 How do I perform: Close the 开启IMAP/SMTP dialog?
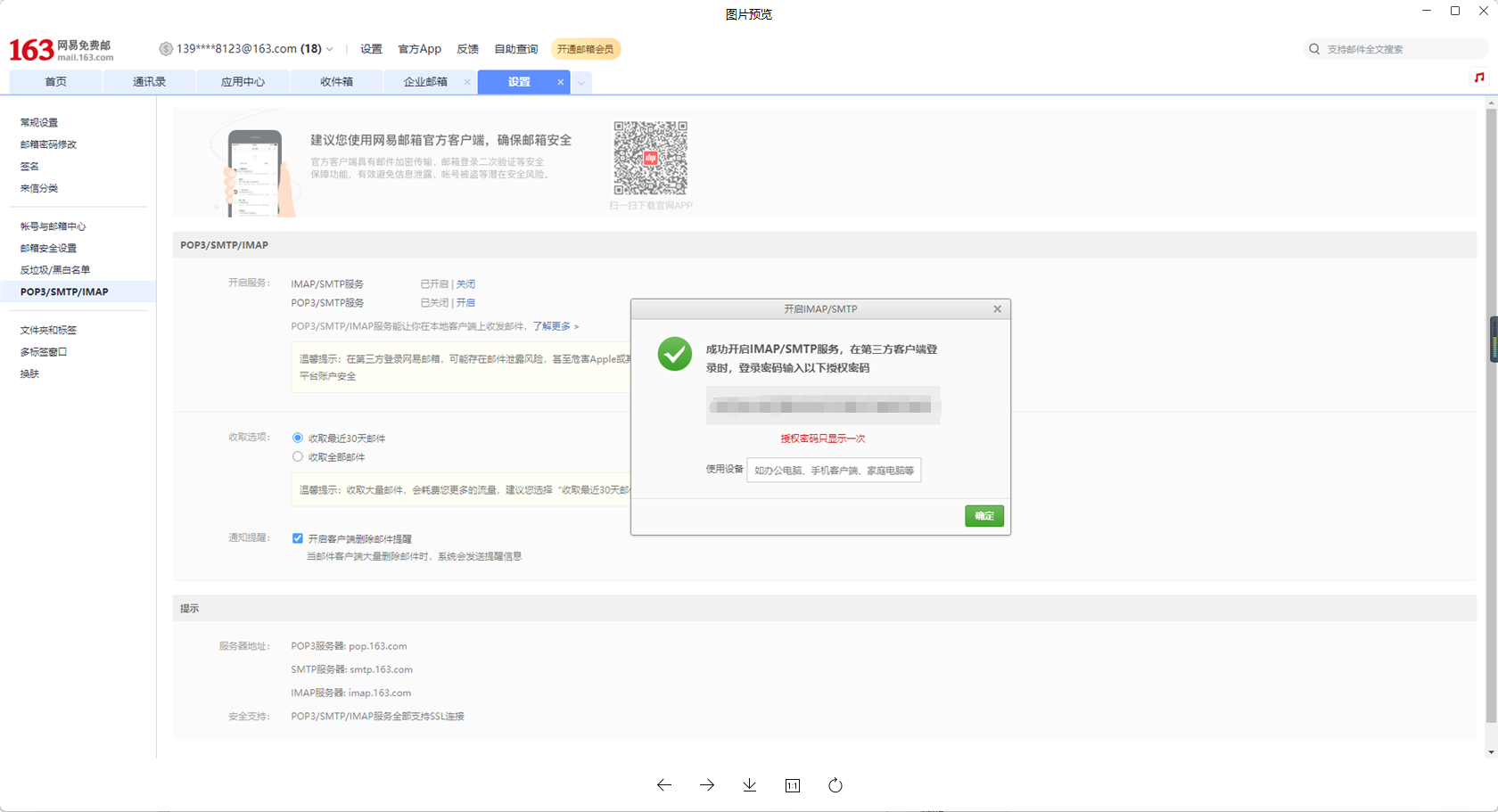pos(997,309)
